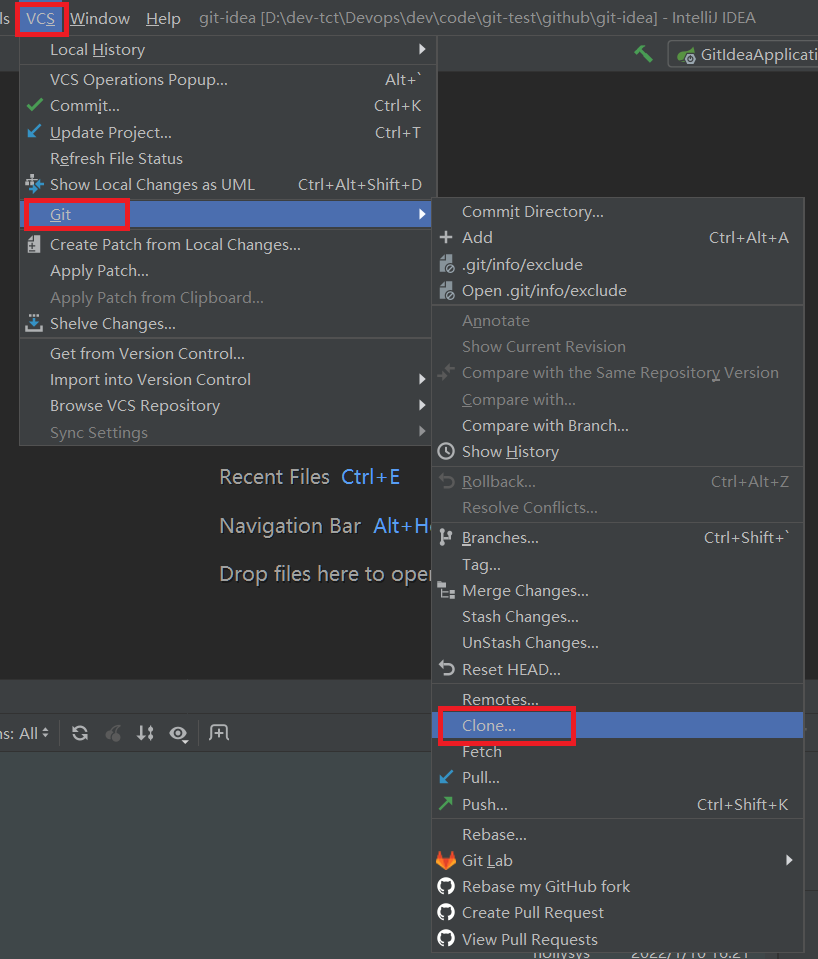The height and width of the screenshot is (959, 818).
Task: Click the Reset HEAD arrow icon
Action: click(447, 668)
